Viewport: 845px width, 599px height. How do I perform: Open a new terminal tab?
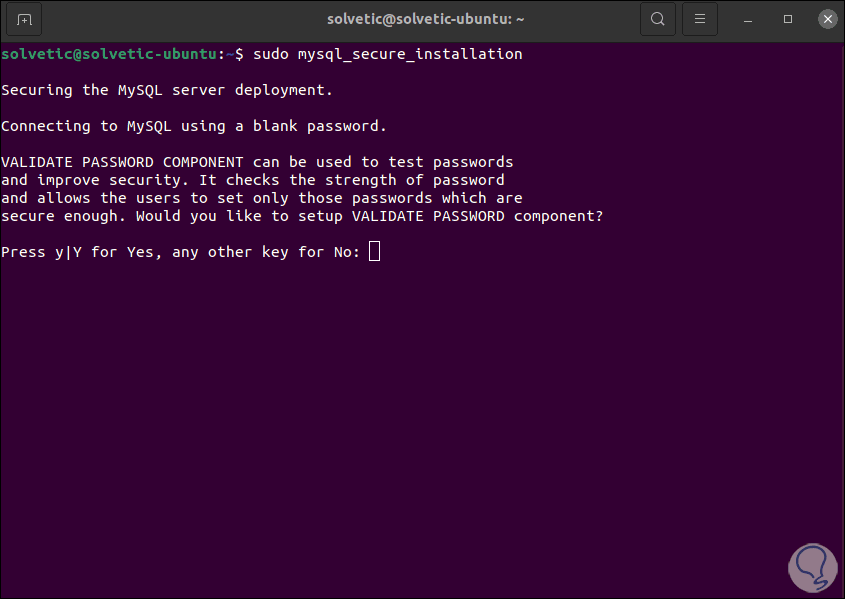[x=25, y=19]
